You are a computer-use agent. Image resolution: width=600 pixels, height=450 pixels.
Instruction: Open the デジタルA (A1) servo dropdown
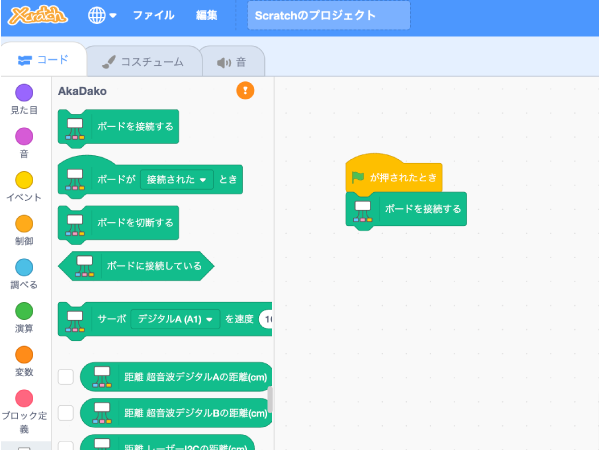(x=175, y=320)
